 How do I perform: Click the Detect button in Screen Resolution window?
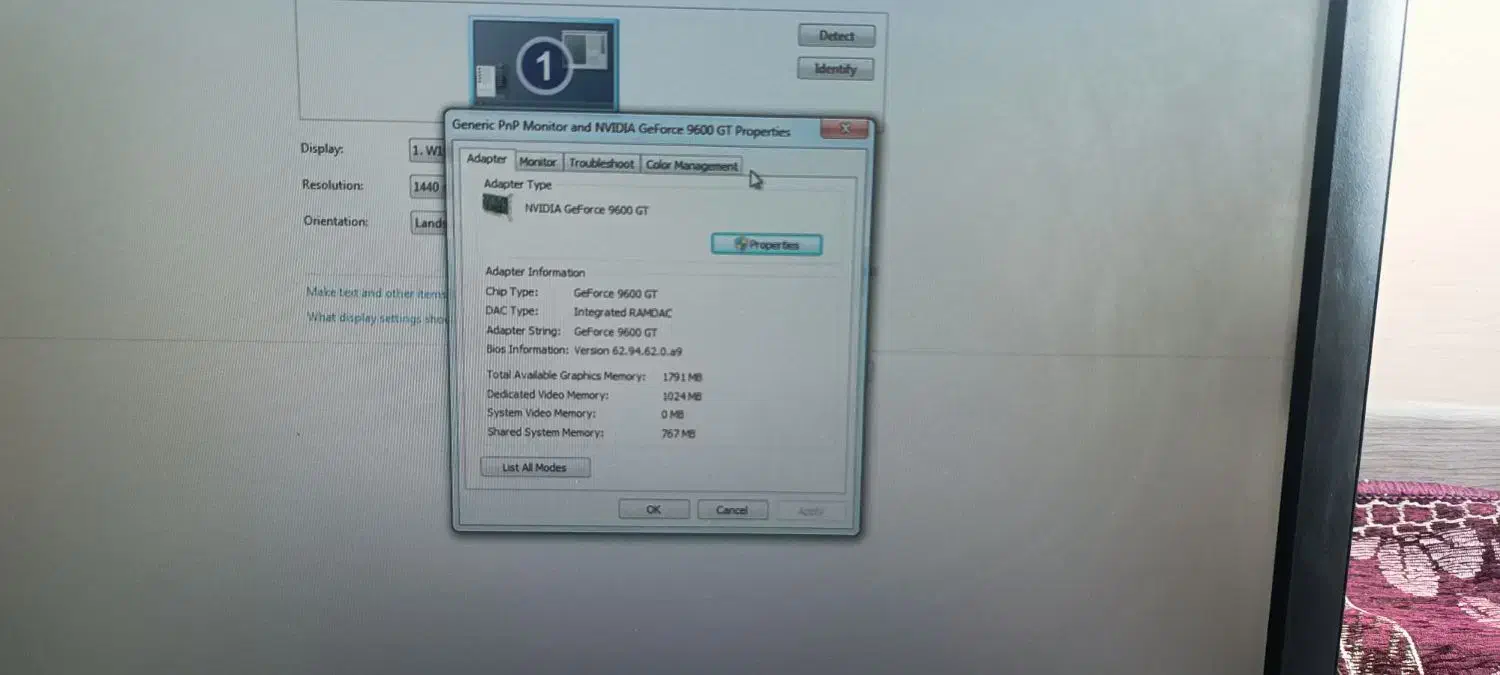click(837, 36)
